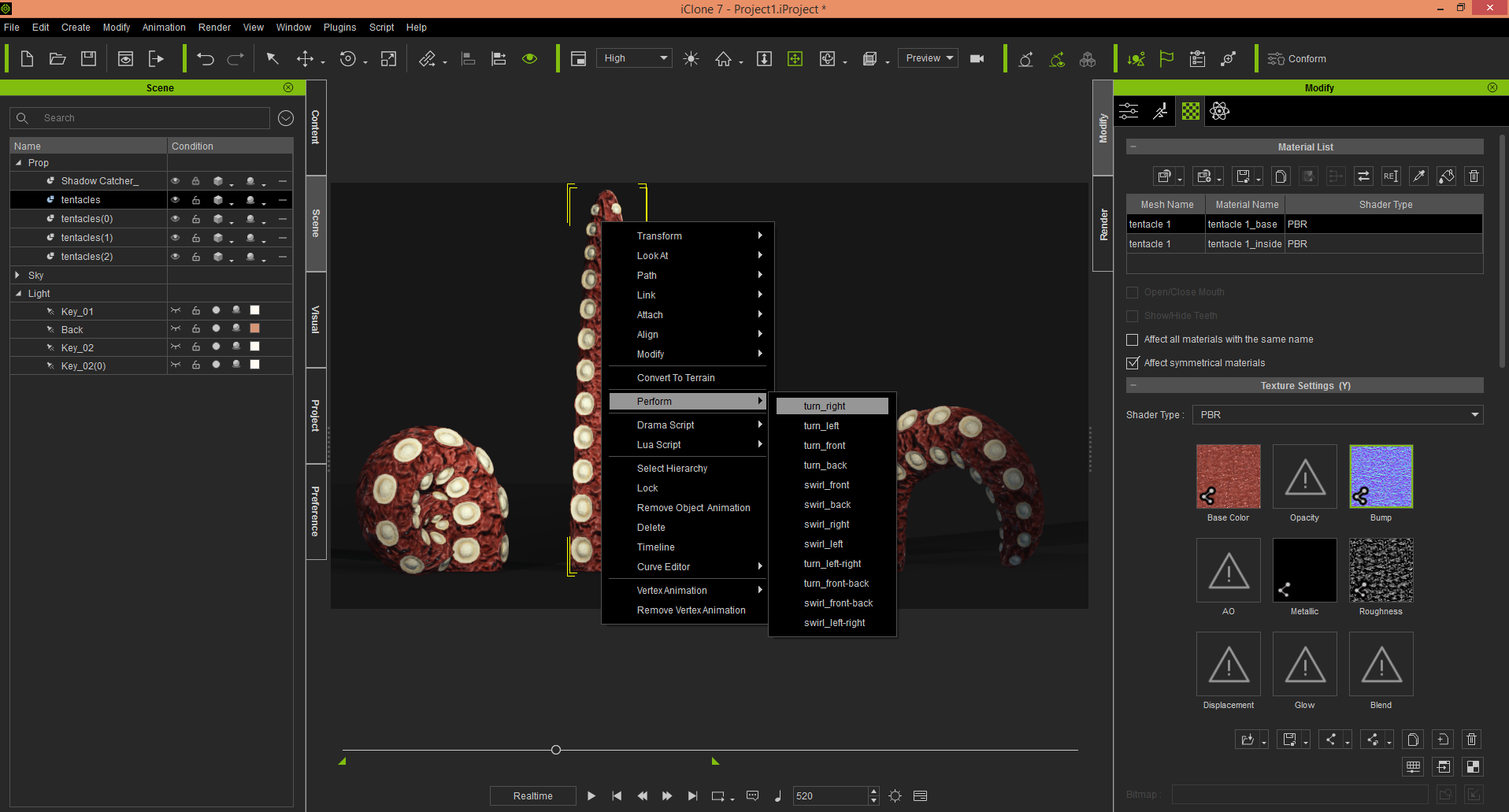Screen dimensions: 1509x812
Task: Click the flag icon in the toolbar
Action: [x=1166, y=58]
